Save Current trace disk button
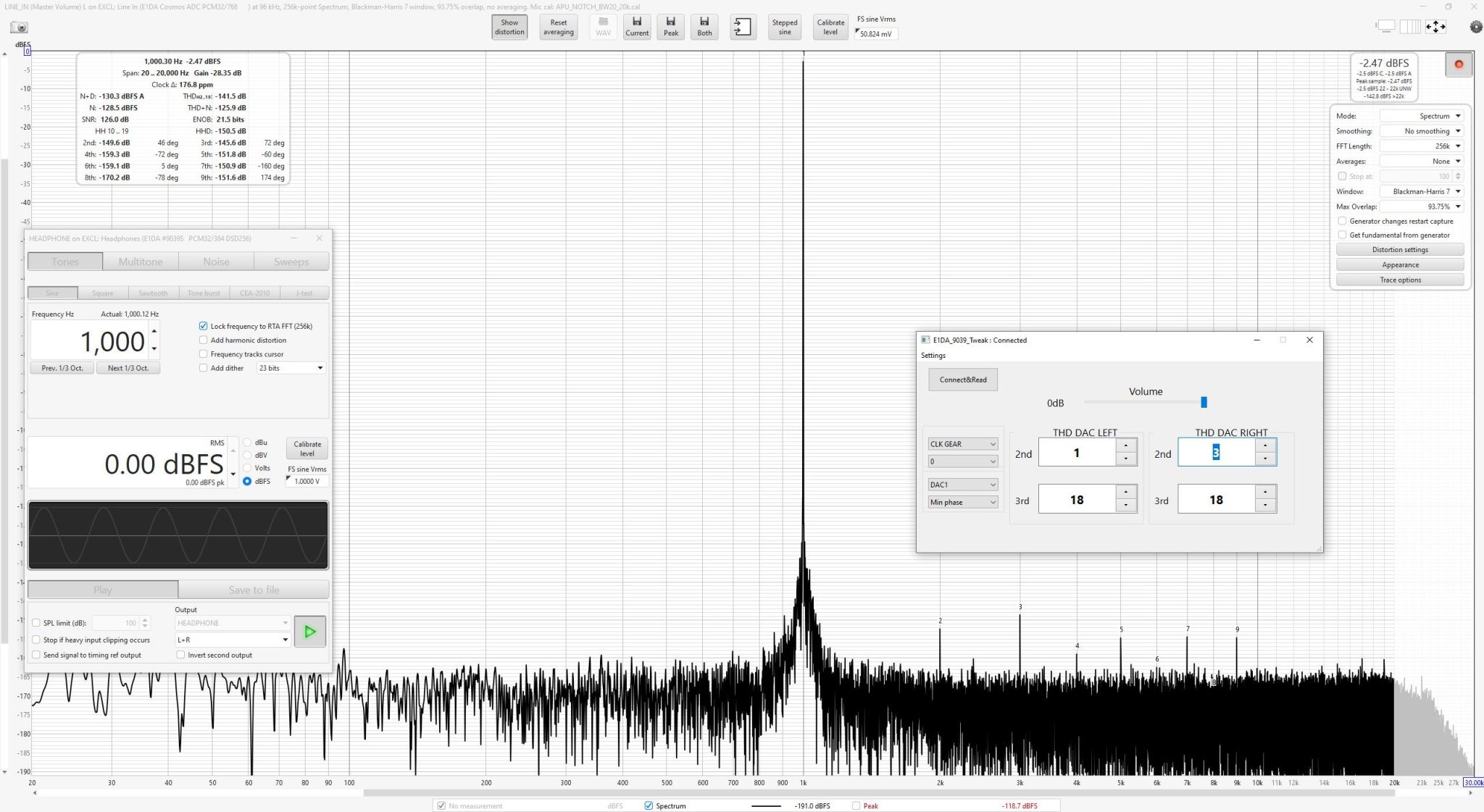This screenshot has height=812, width=1484. (637, 27)
